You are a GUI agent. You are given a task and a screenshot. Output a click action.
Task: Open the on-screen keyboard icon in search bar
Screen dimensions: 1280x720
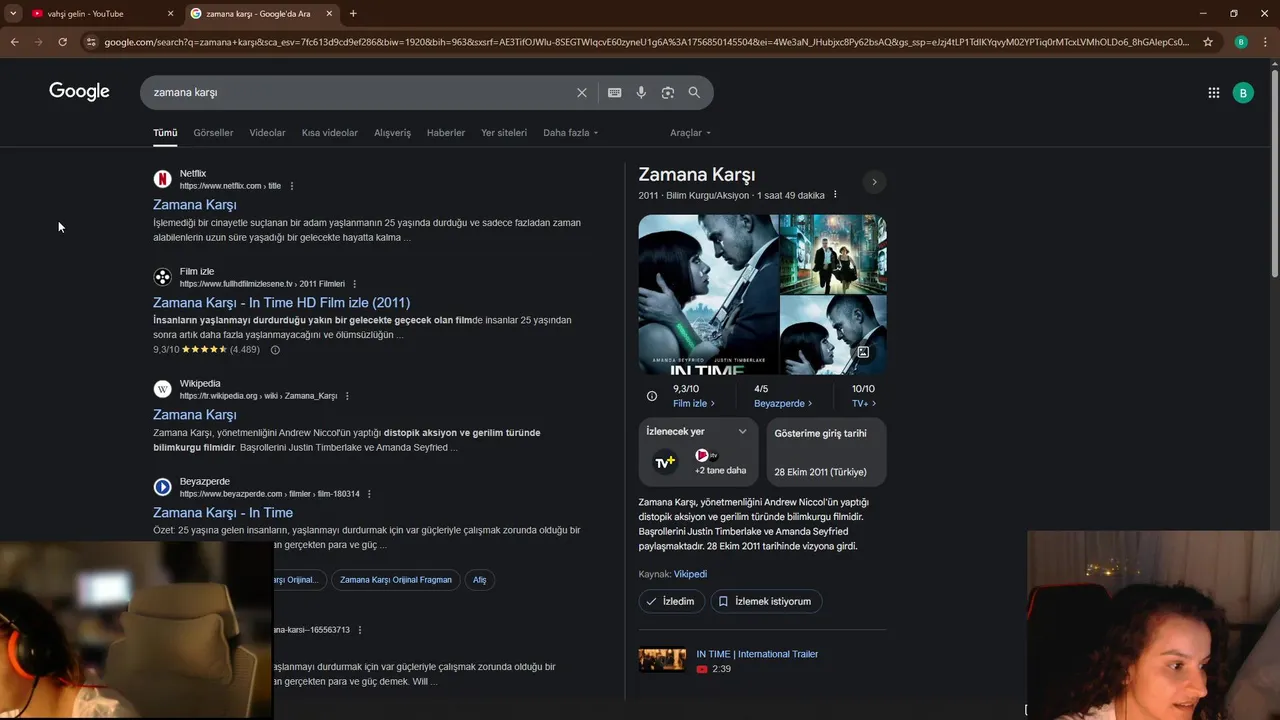click(x=614, y=92)
